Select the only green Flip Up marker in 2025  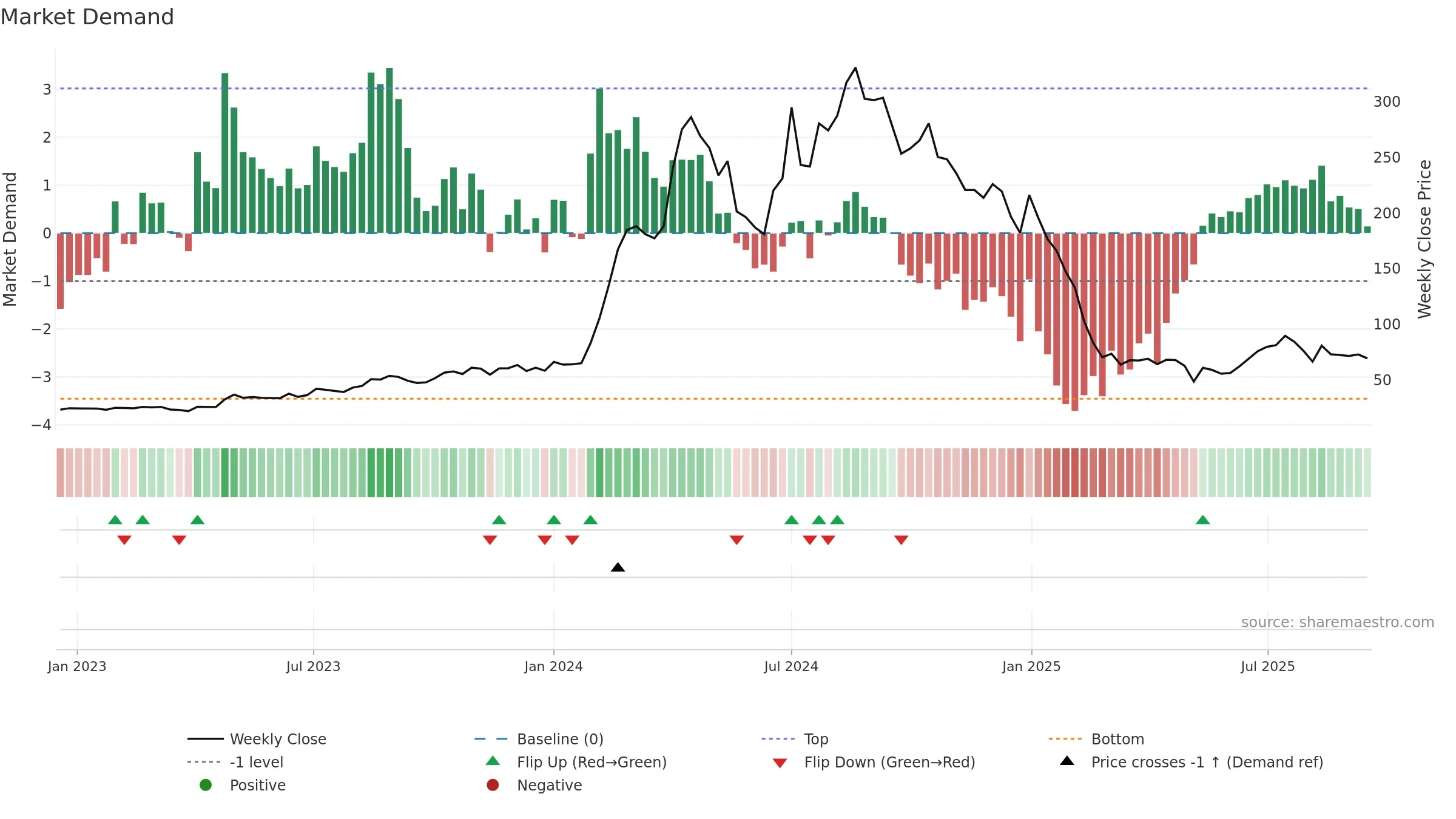1203,520
